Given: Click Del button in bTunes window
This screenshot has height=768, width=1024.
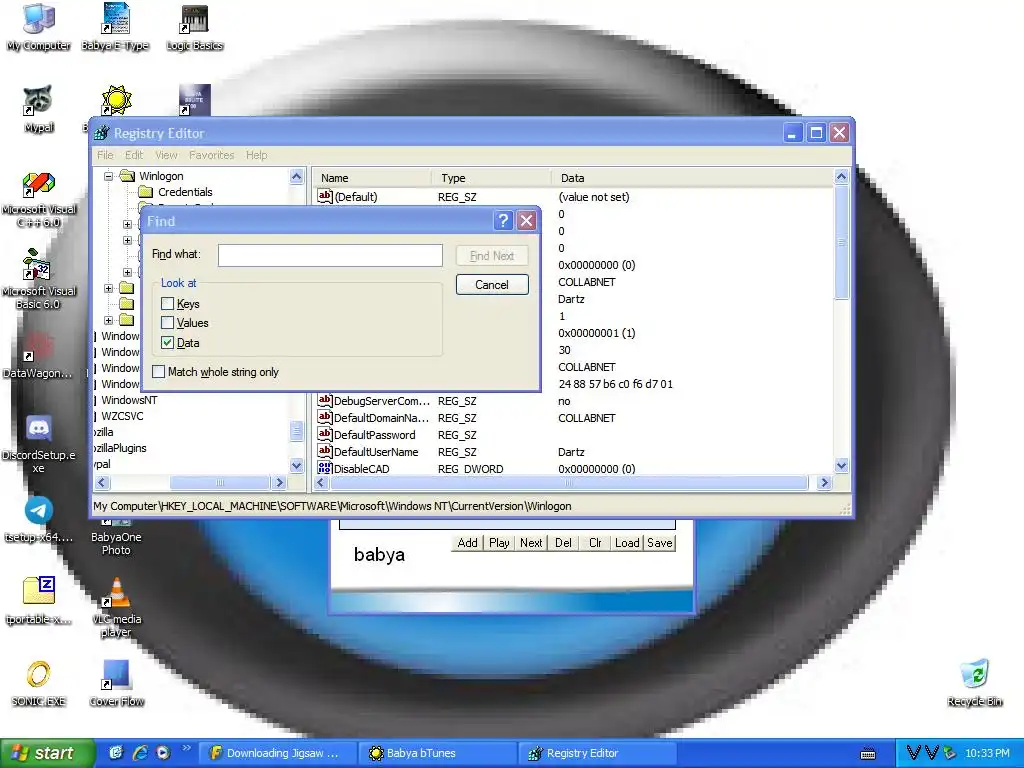Looking at the screenshot, I should [x=563, y=543].
